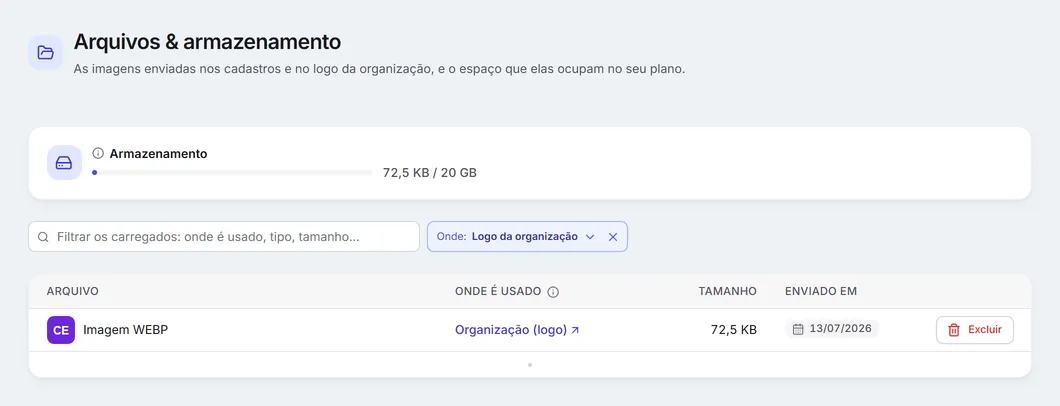Click the info icon beside Onde é usado
Viewport: 1060px width, 406px height.
553,292
